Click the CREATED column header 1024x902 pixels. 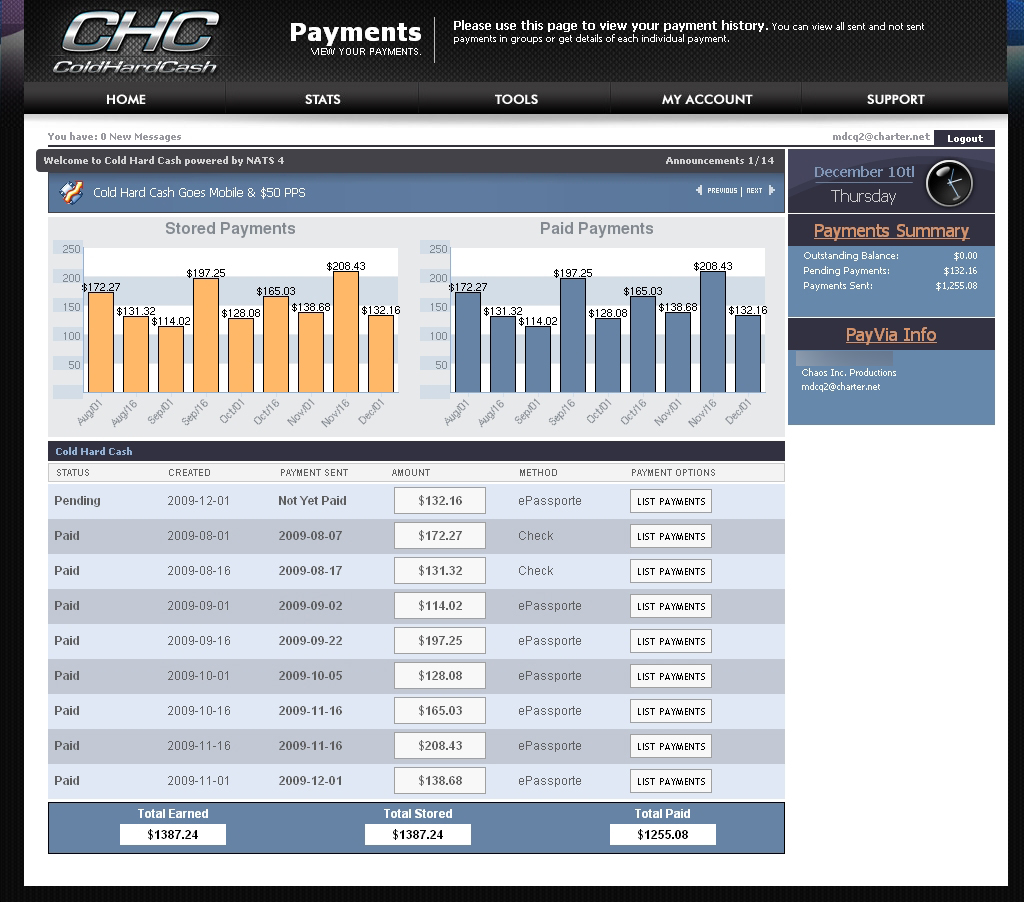189,473
